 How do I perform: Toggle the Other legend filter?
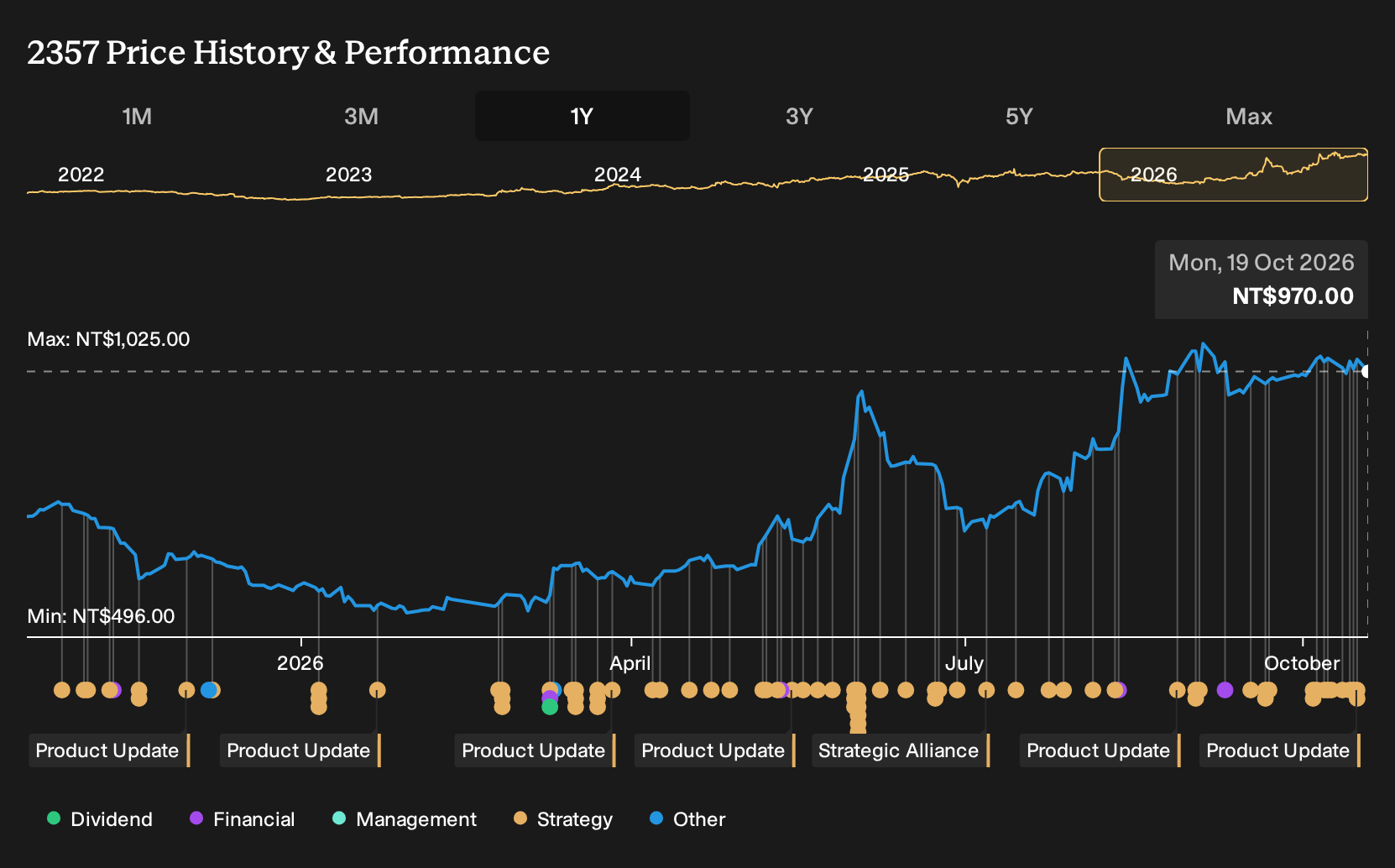(x=687, y=819)
